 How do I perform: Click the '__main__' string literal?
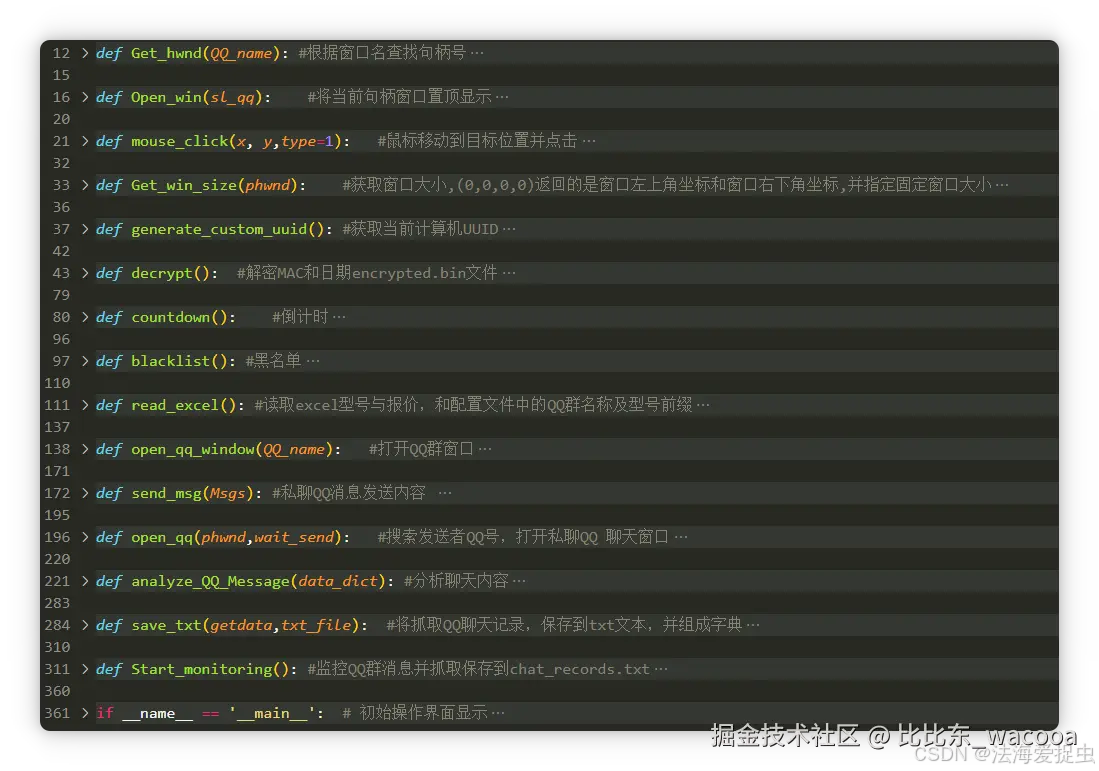272,714
